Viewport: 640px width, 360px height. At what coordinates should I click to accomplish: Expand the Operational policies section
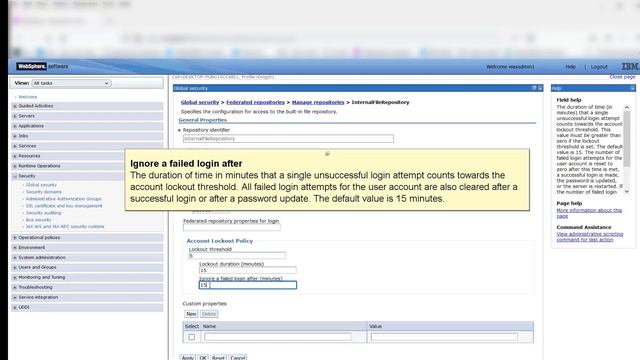point(15,238)
